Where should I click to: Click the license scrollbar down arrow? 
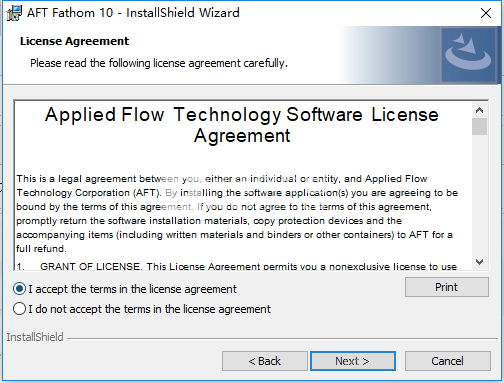(480, 262)
